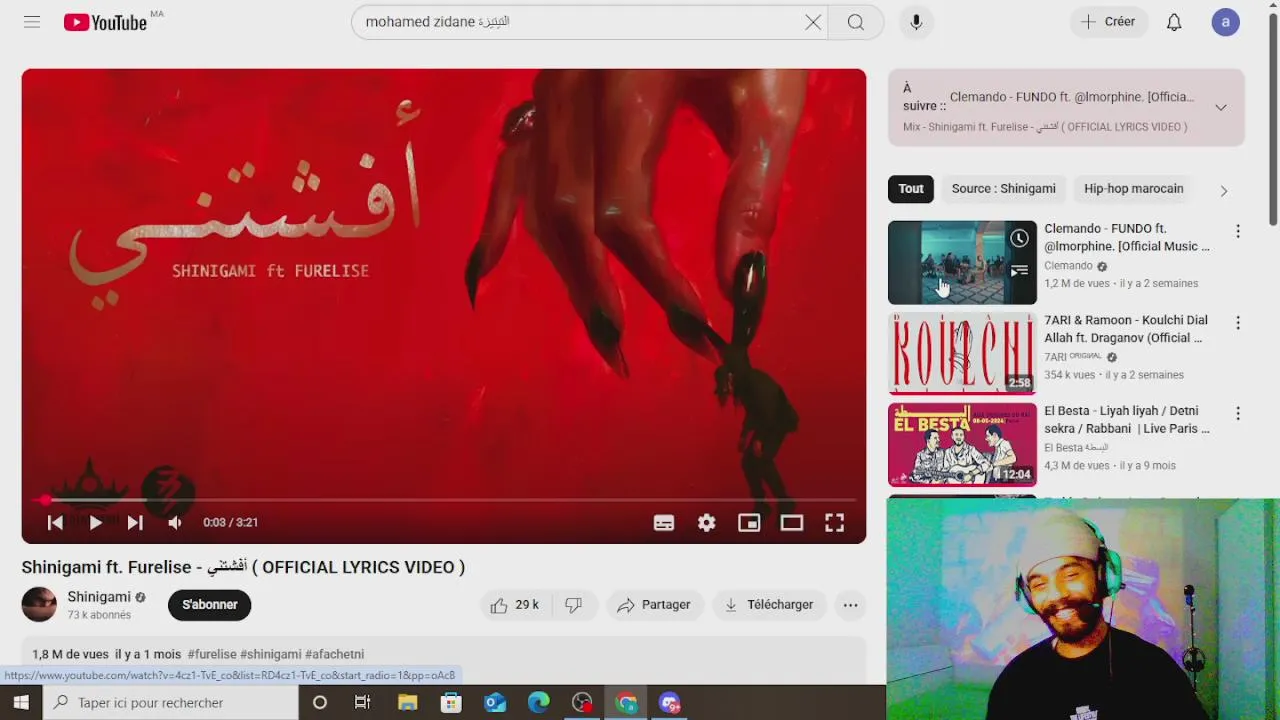Open El Besta Liyah liyah title
1280x720 pixels.
click(x=1127, y=420)
